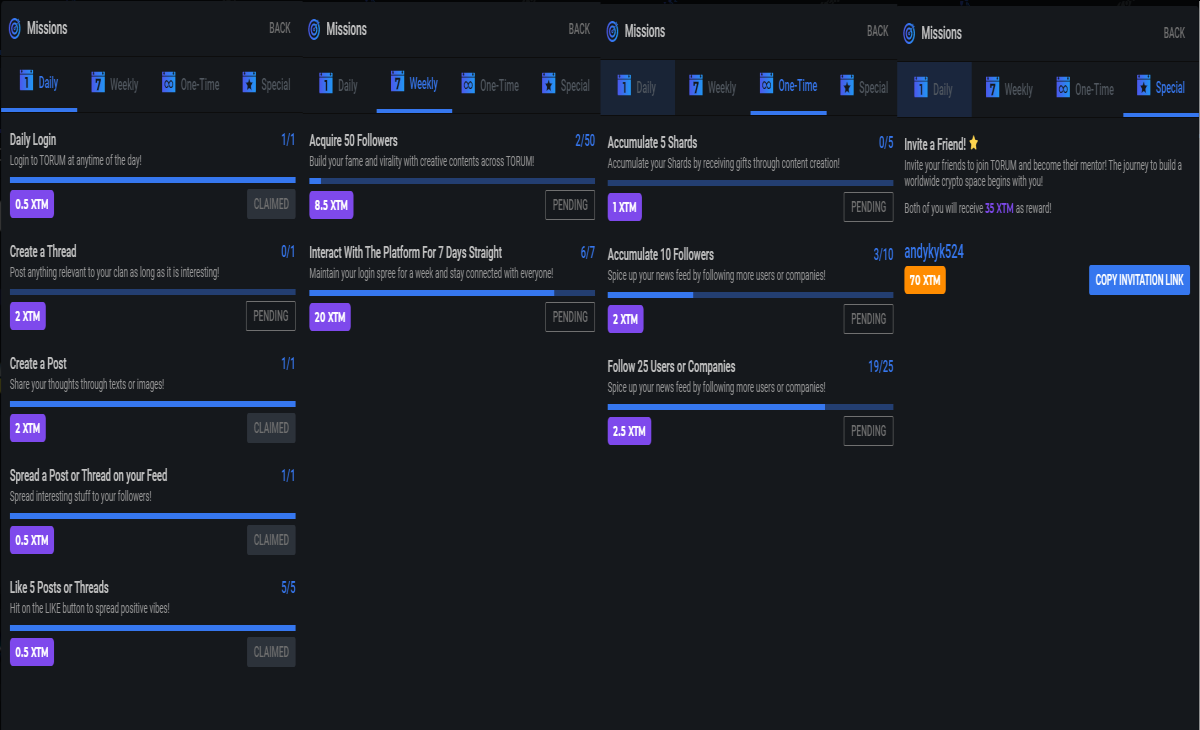The image size is (1200, 730).
Task: Select the active One-Time tab in the One-Time panel
Action: point(788,87)
